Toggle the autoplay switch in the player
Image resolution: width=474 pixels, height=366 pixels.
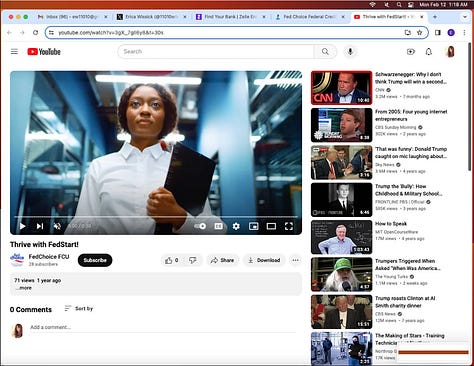tap(200, 226)
